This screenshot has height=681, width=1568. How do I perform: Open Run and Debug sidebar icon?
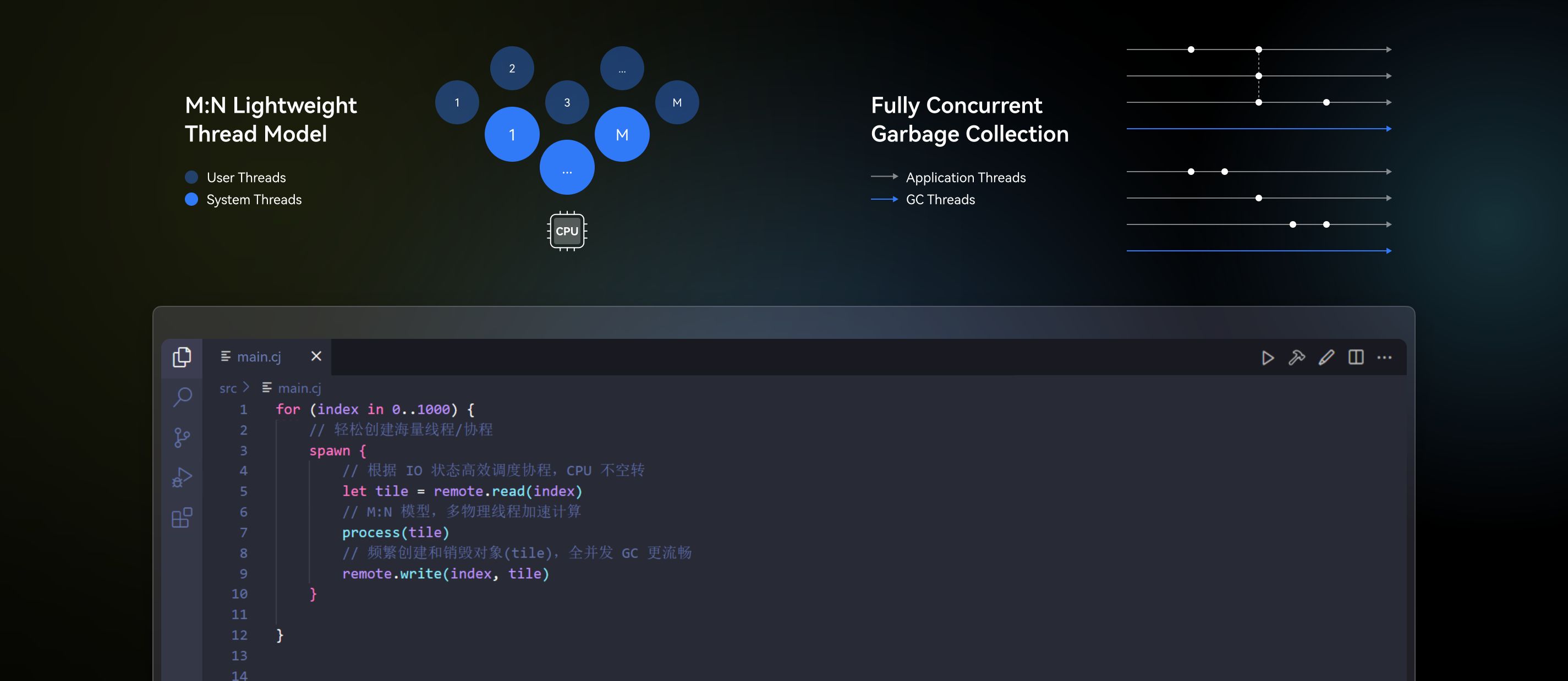click(182, 477)
